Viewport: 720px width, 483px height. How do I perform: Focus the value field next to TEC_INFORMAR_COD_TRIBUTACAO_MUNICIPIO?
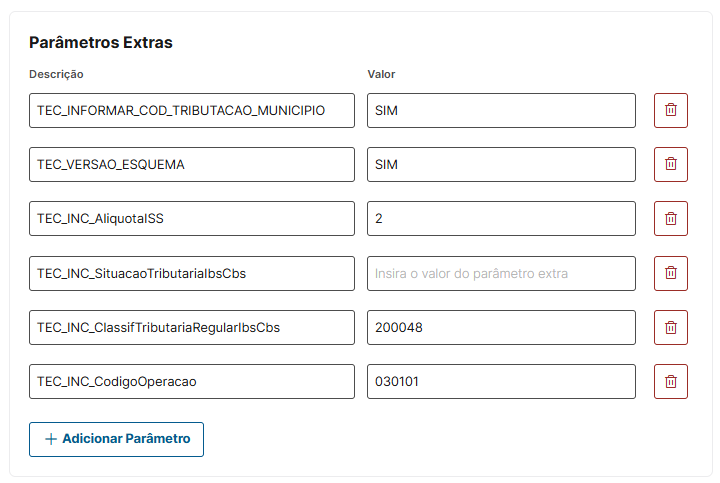click(x=501, y=111)
